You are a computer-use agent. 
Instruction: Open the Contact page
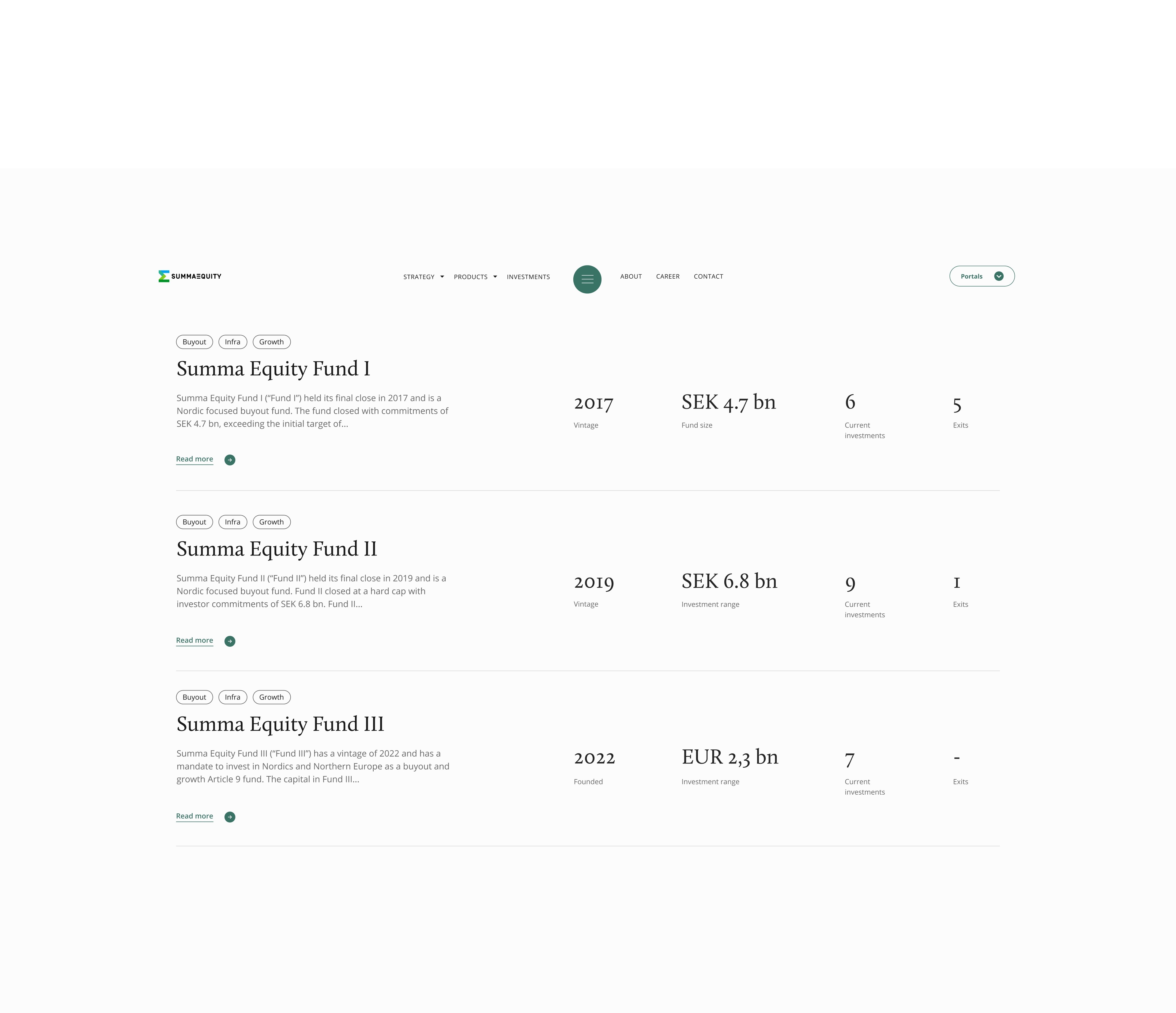[x=708, y=277]
